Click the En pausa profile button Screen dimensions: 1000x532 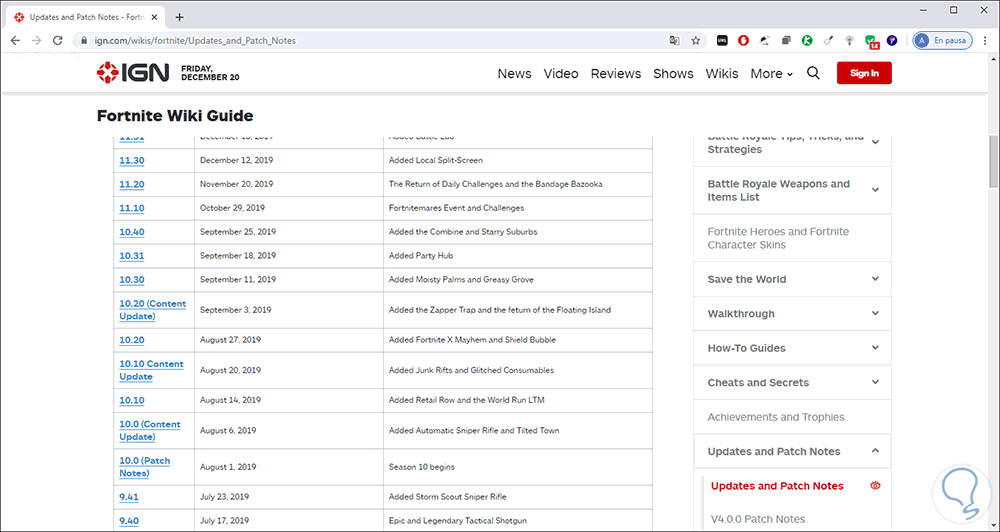point(942,40)
